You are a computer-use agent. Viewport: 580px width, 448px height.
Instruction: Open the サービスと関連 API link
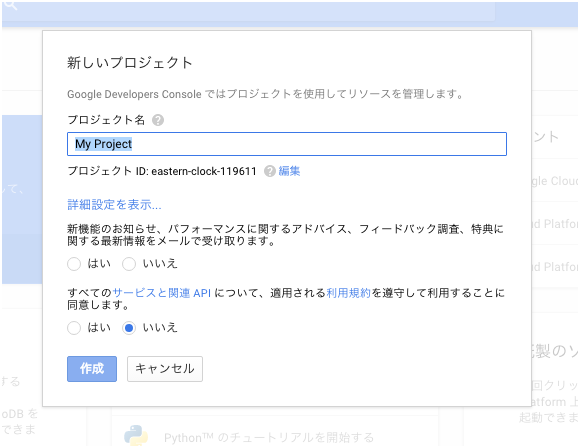pos(162,293)
